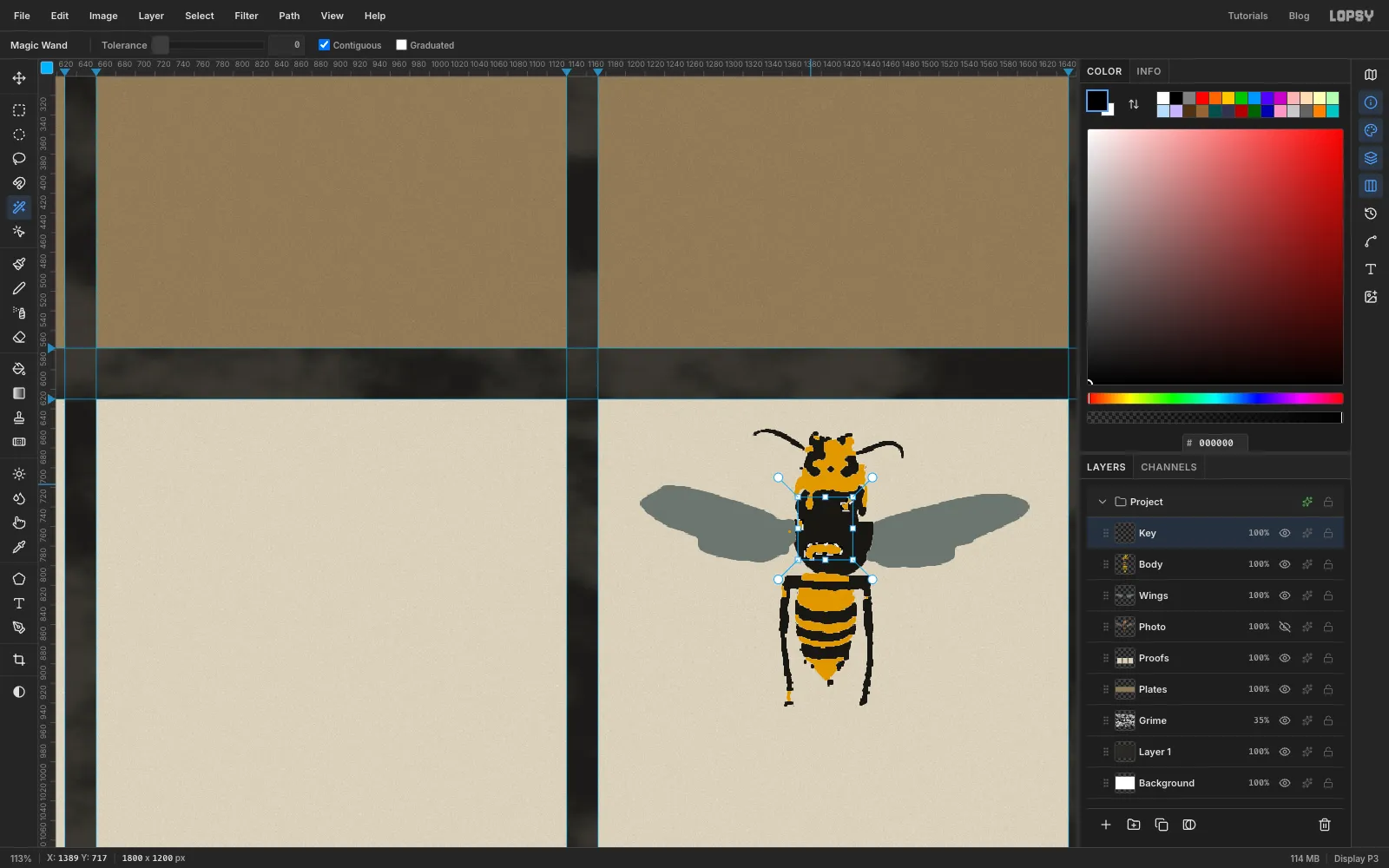Select the Elliptical Marquee tool

(19, 135)
